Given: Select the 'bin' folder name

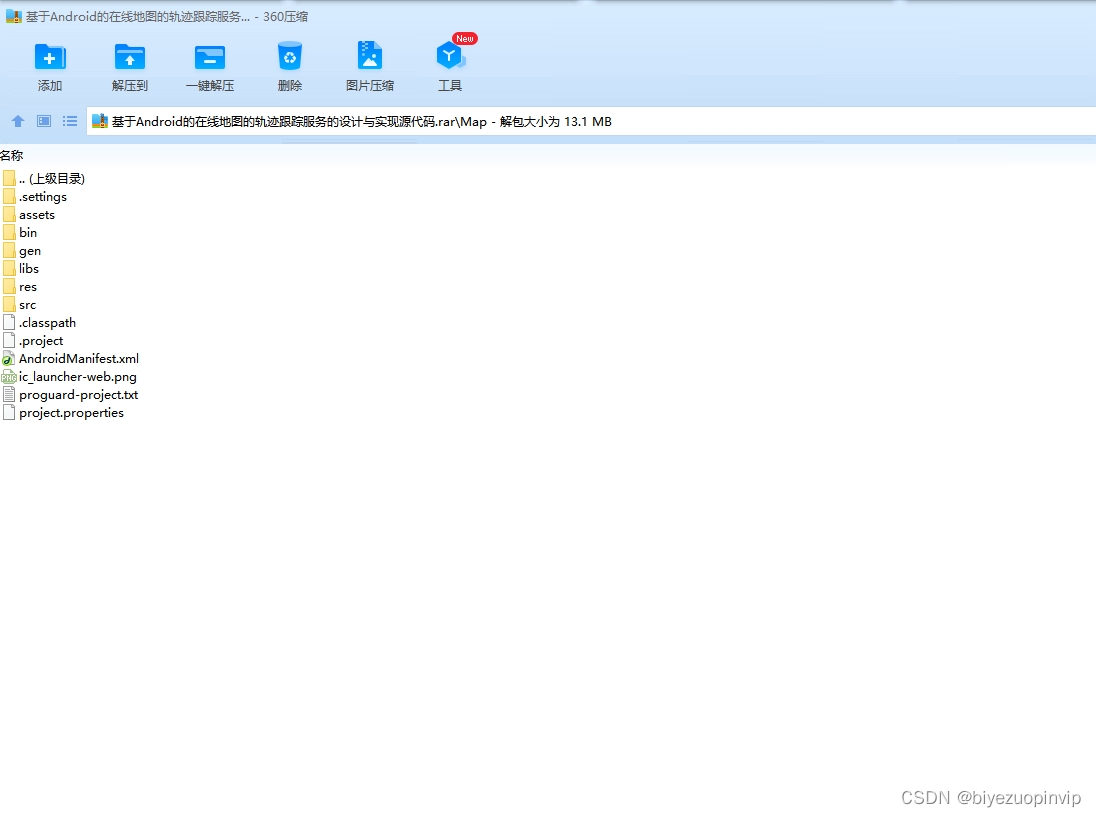Looking at the screenshot, I should [x=28, y=233].
